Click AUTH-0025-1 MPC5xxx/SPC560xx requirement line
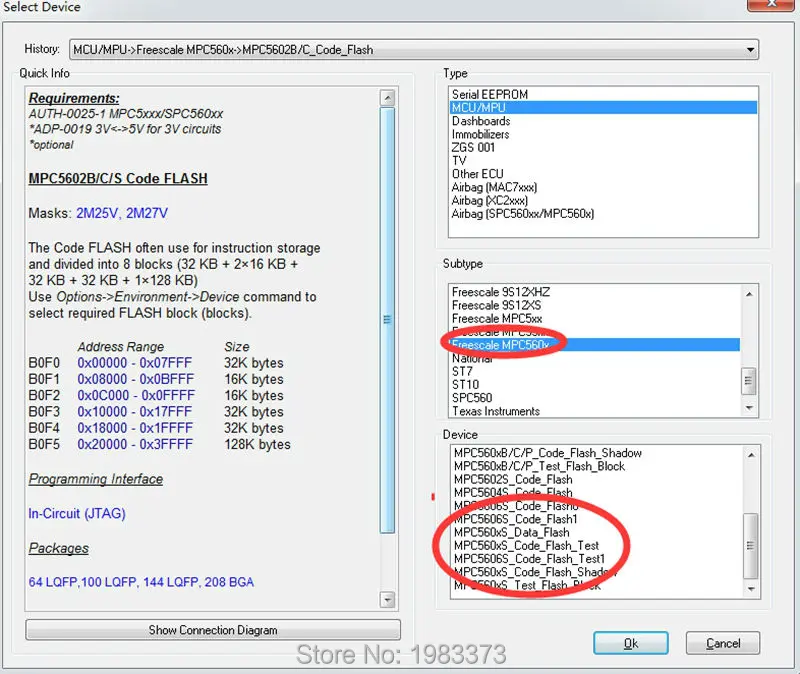The image size is (800, 674). (126, 114)
